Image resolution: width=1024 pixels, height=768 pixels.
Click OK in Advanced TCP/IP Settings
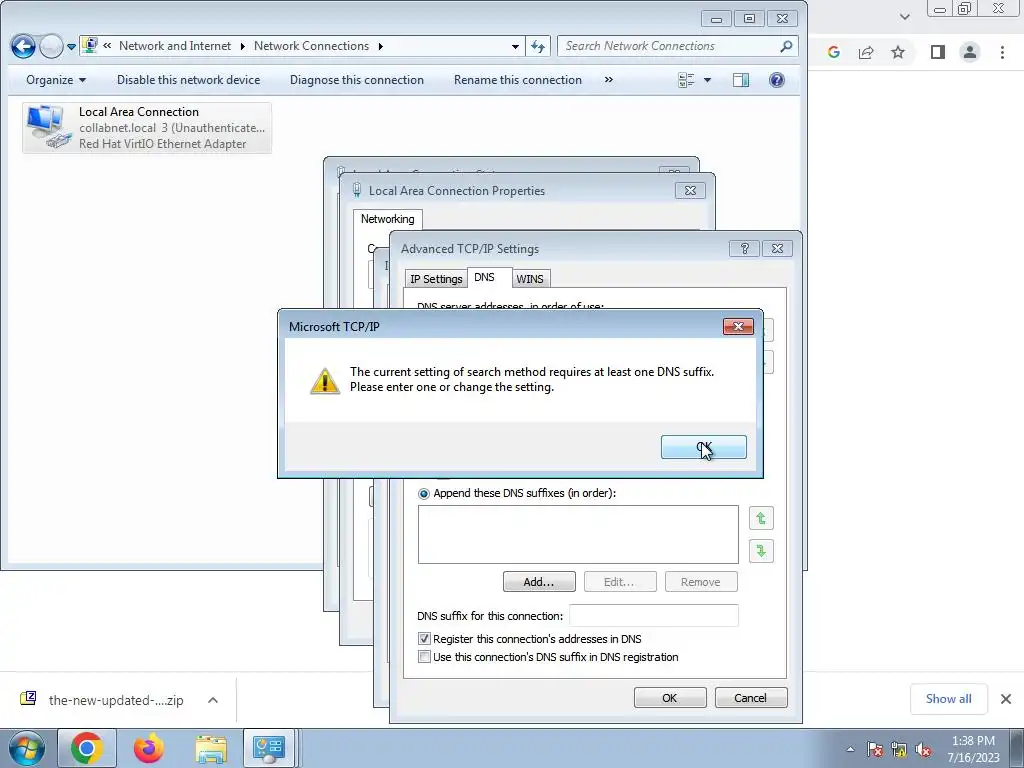click(669, 698)
